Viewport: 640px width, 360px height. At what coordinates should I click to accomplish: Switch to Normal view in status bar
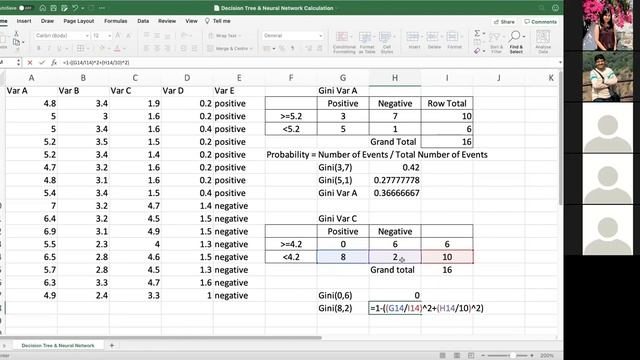(x=442, y=356)
